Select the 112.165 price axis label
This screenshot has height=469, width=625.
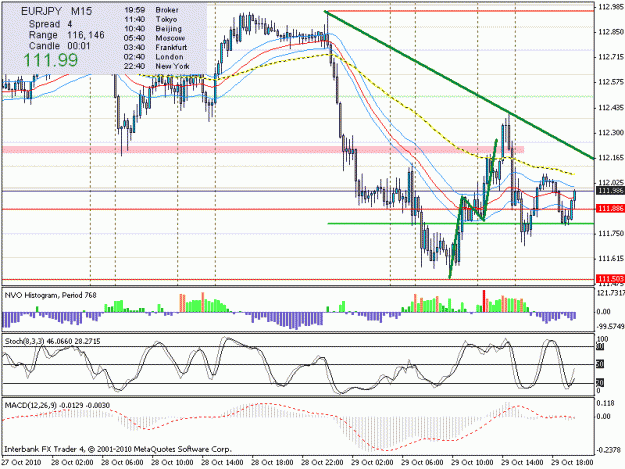pyautogui.click(x=611, y=158)
